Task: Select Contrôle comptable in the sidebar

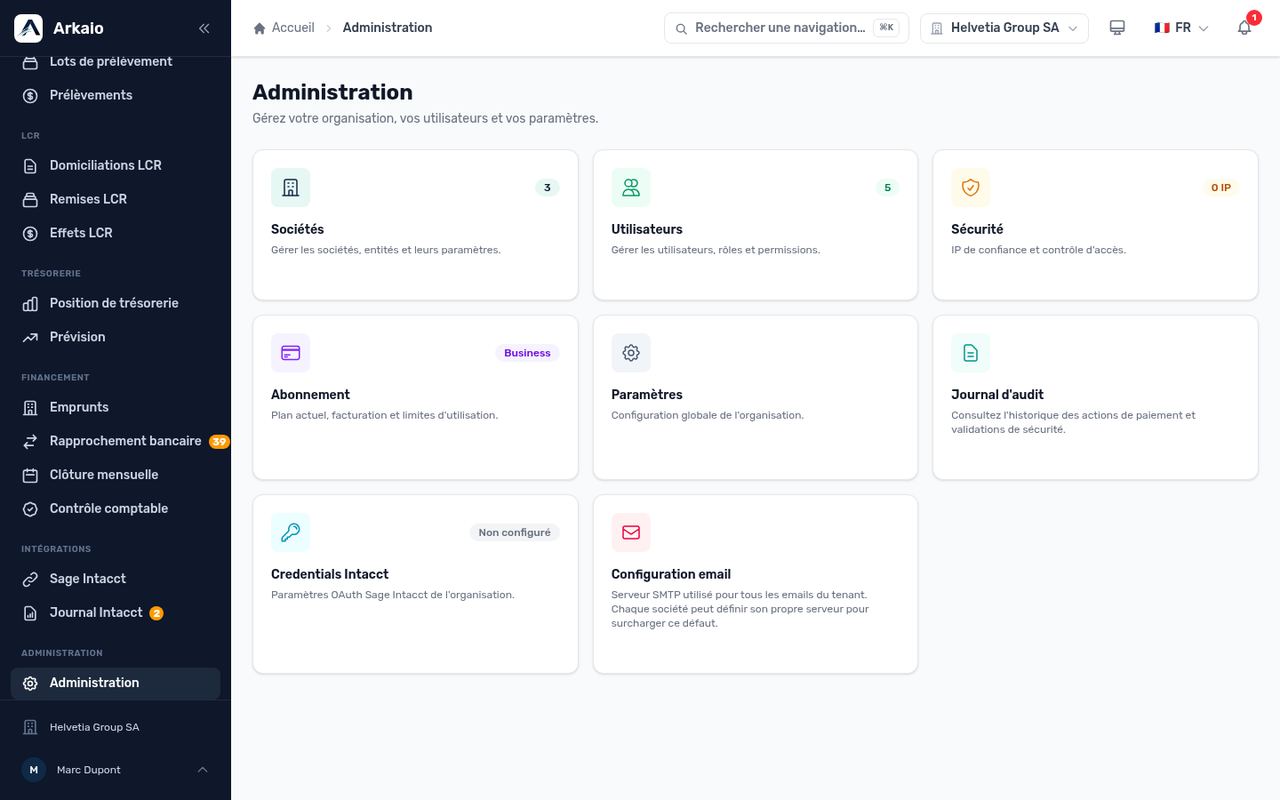Action: click(x=116, y=509)
